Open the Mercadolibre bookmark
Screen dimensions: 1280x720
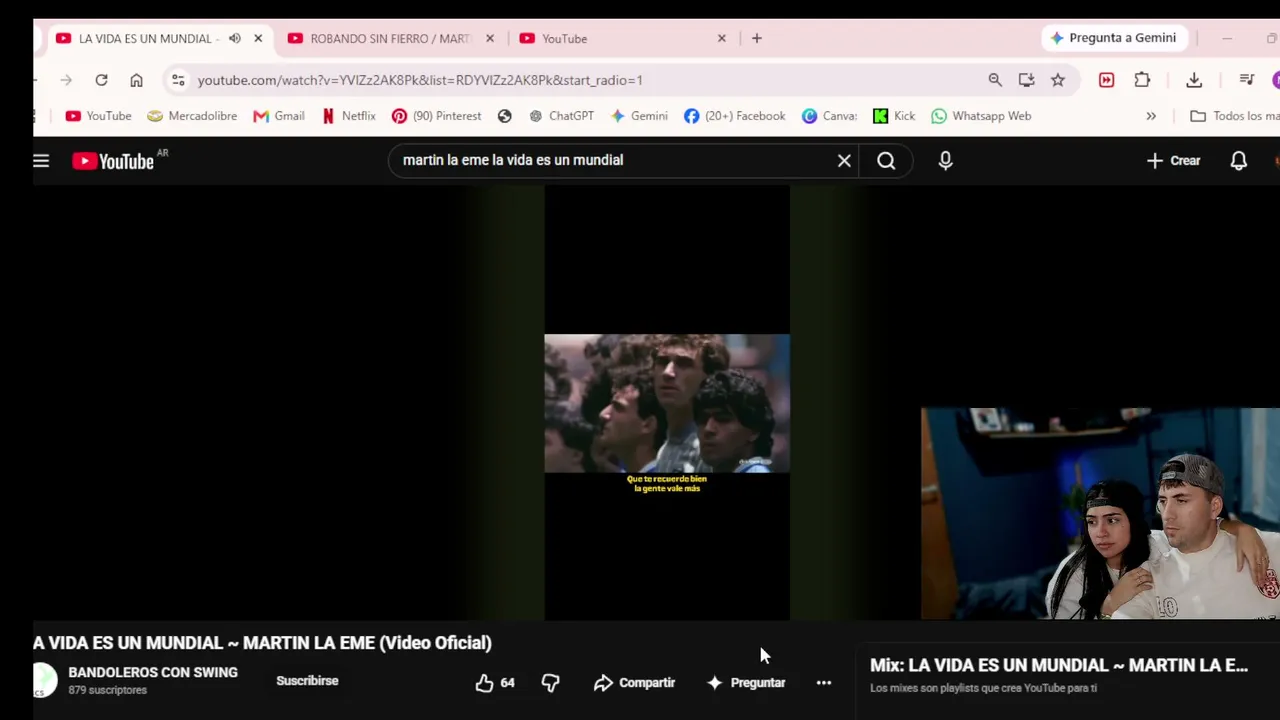tap(192, 116)
